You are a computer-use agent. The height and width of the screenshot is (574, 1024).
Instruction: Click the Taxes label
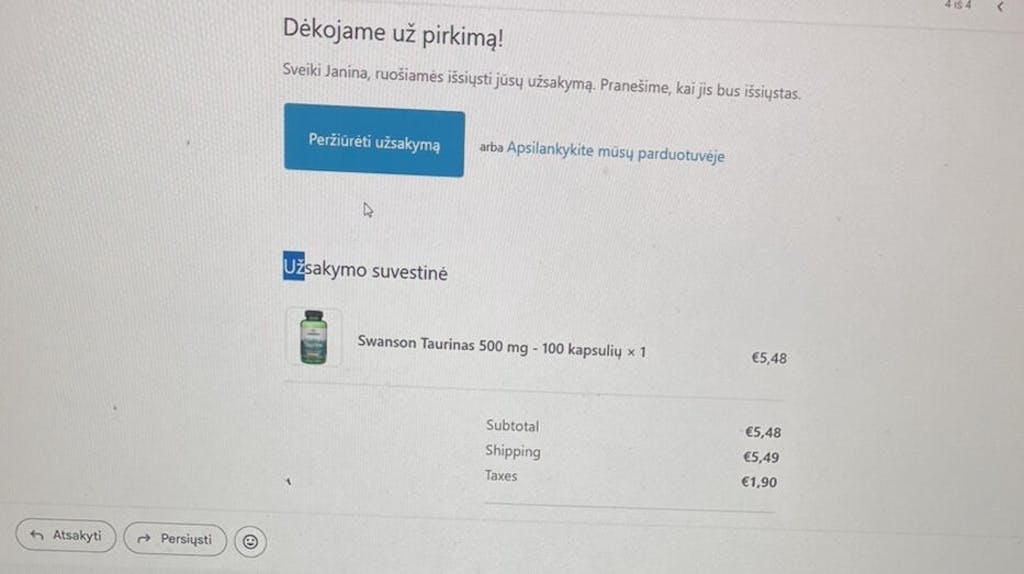501,475
